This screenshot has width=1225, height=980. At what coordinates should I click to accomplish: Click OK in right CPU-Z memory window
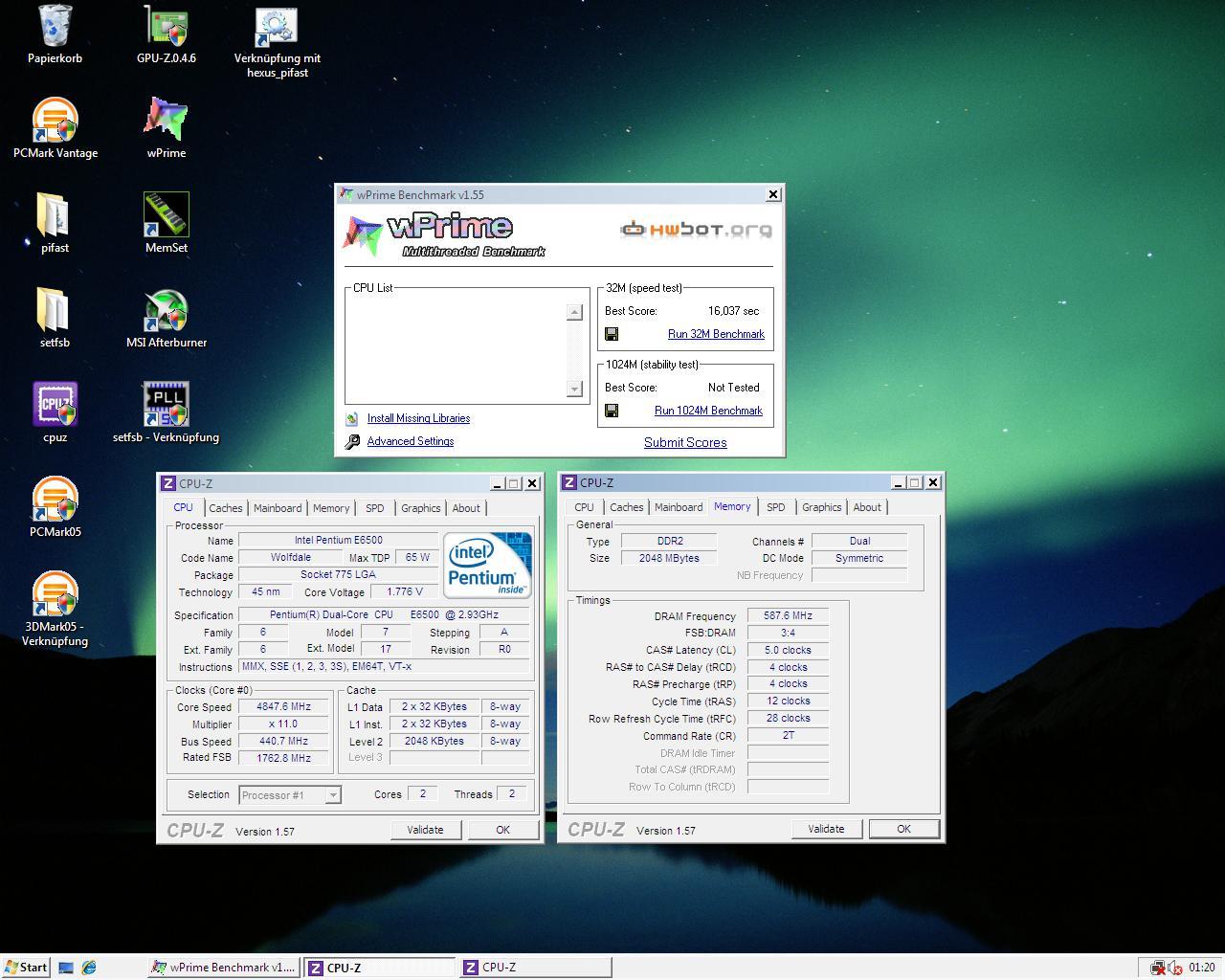[903, 829]
